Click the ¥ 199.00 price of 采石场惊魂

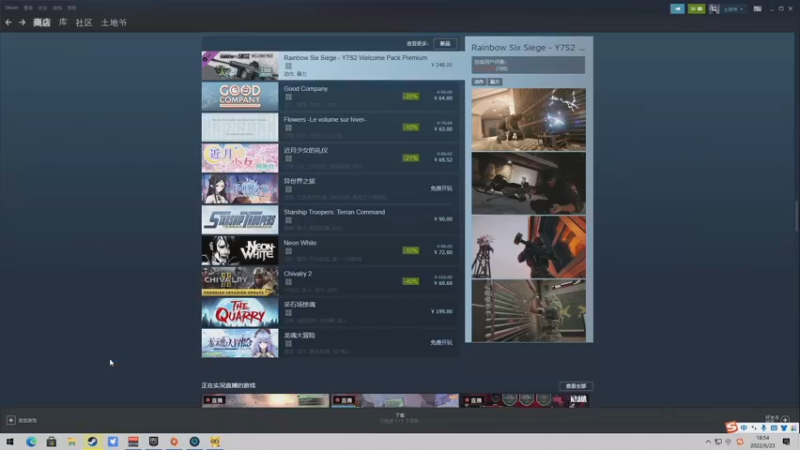click(x=442, y=311)
